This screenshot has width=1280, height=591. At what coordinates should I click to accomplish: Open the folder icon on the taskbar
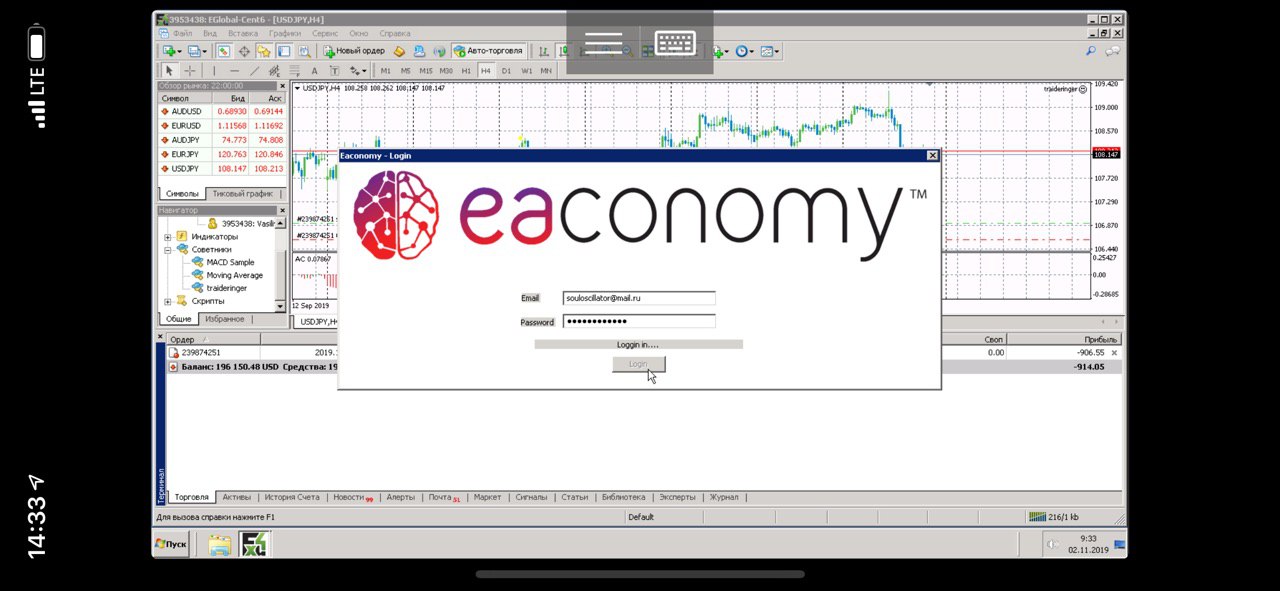(219, 545)
